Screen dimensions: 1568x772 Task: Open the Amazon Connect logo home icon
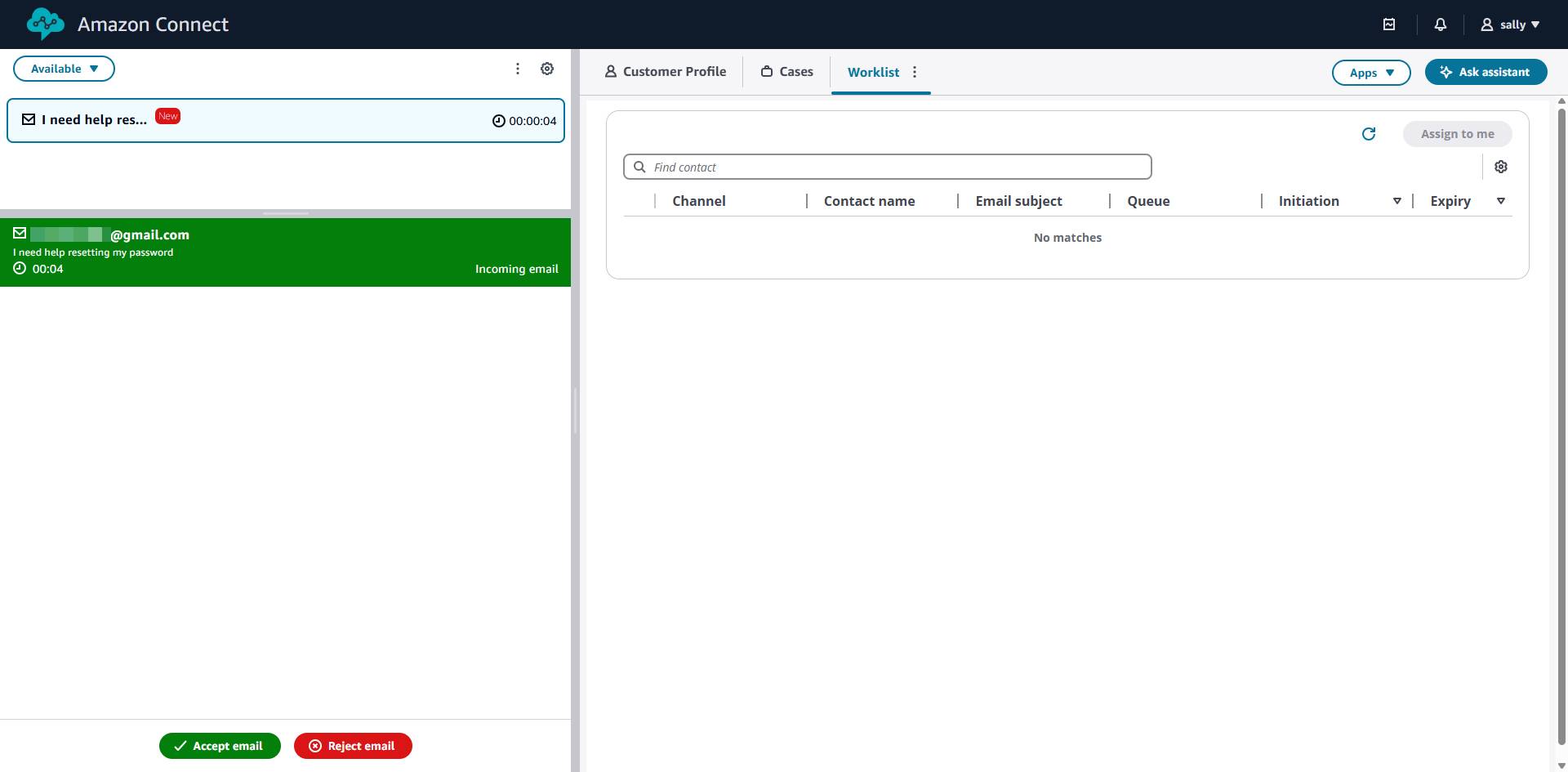pos(45,24)
